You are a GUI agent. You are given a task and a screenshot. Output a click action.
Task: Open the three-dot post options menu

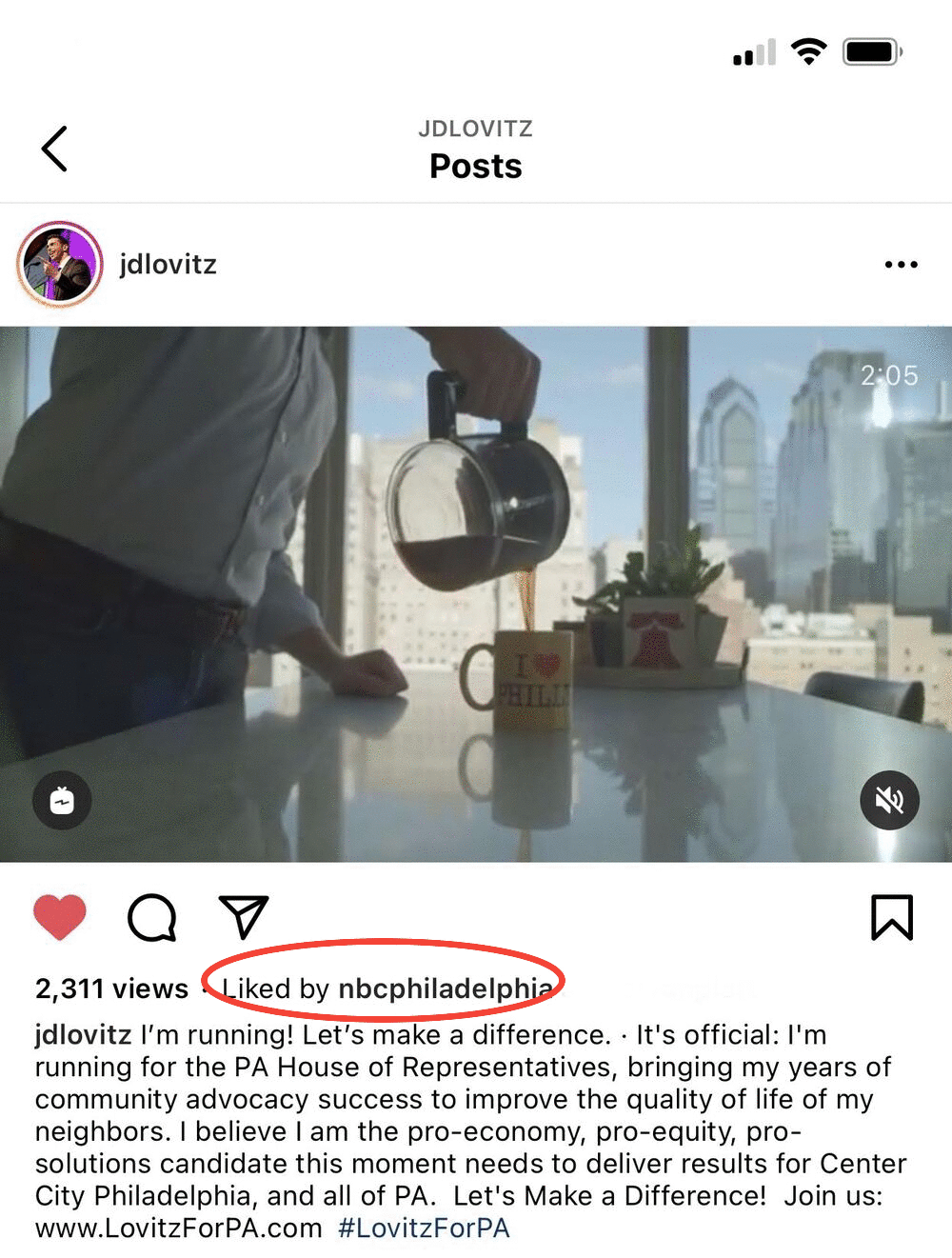[x=901, y=265]
